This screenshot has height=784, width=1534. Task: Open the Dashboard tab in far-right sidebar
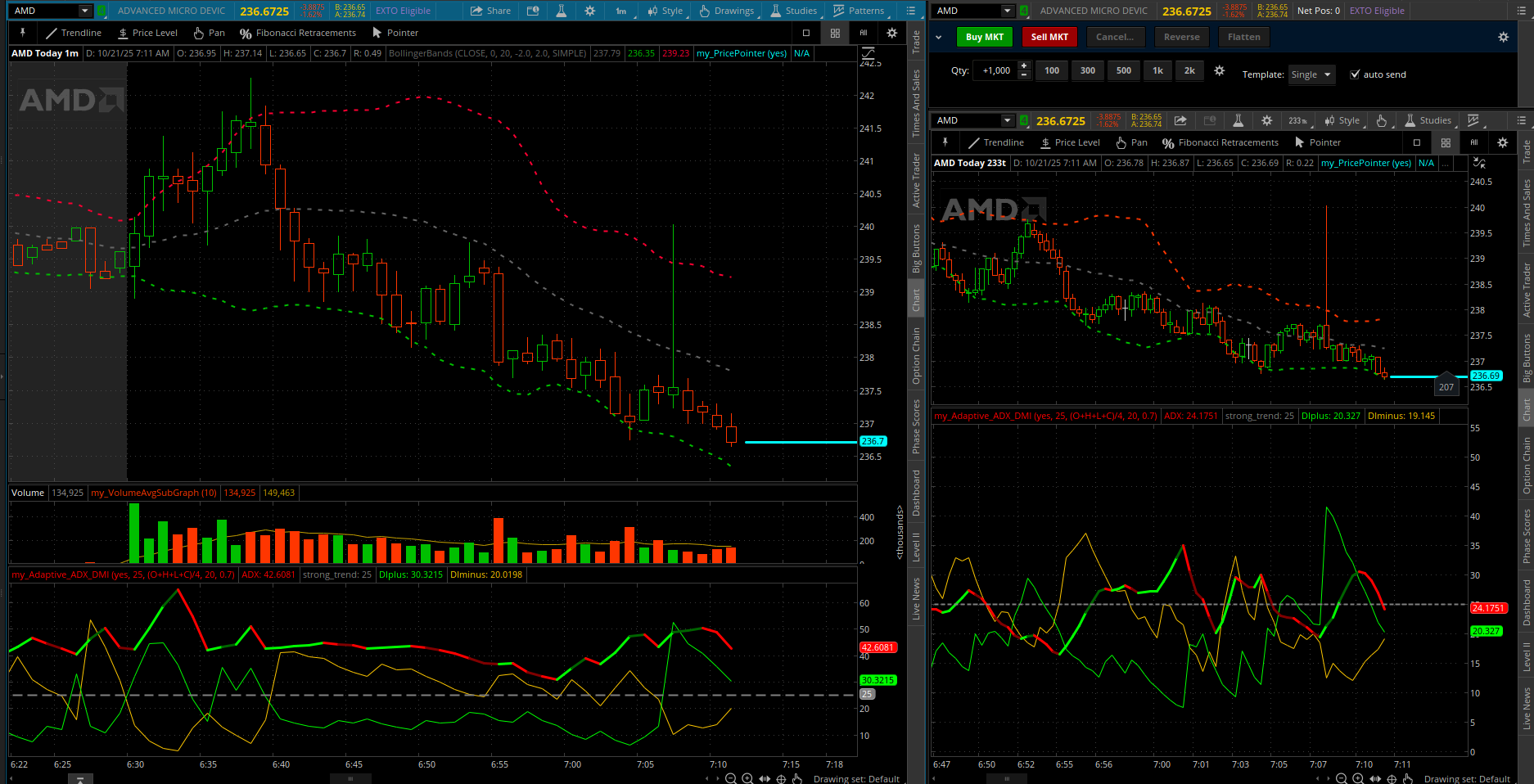(x=1527, y=602)
